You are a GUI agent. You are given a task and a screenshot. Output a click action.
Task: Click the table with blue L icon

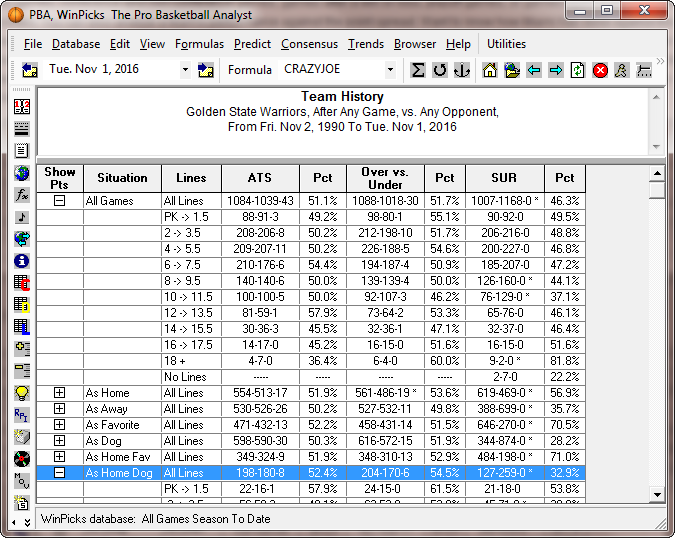coord(22,327)
